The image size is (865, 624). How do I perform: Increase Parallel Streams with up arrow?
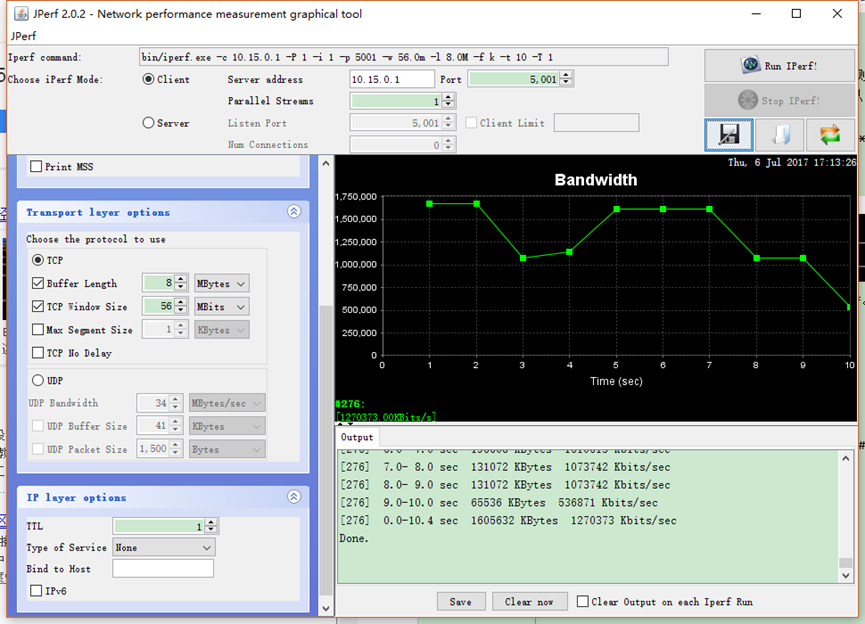point(448,97)
